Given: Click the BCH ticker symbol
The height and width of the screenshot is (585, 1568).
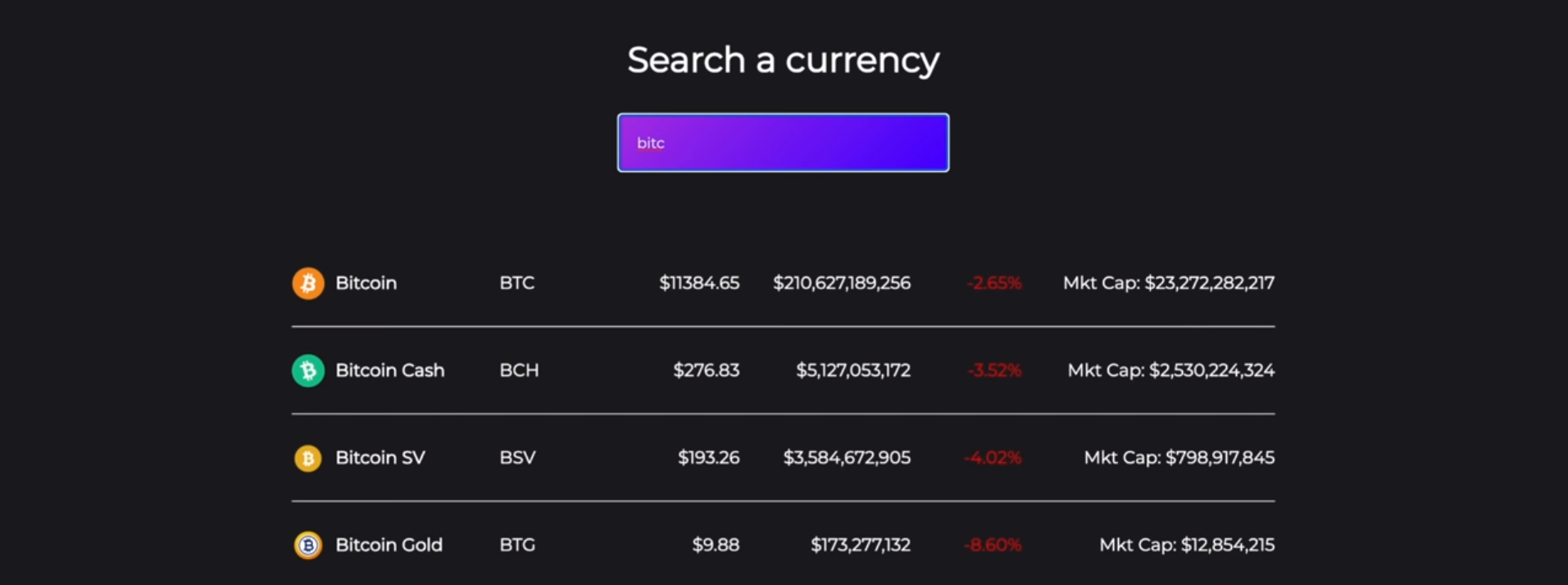Looking at the screenshot, I should [x=519, y=370].
